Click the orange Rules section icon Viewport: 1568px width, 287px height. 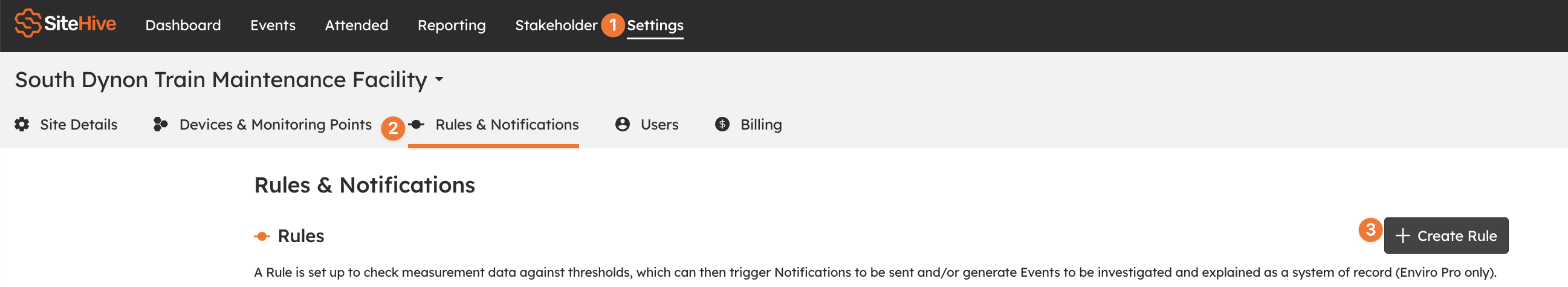pos(262,236)
